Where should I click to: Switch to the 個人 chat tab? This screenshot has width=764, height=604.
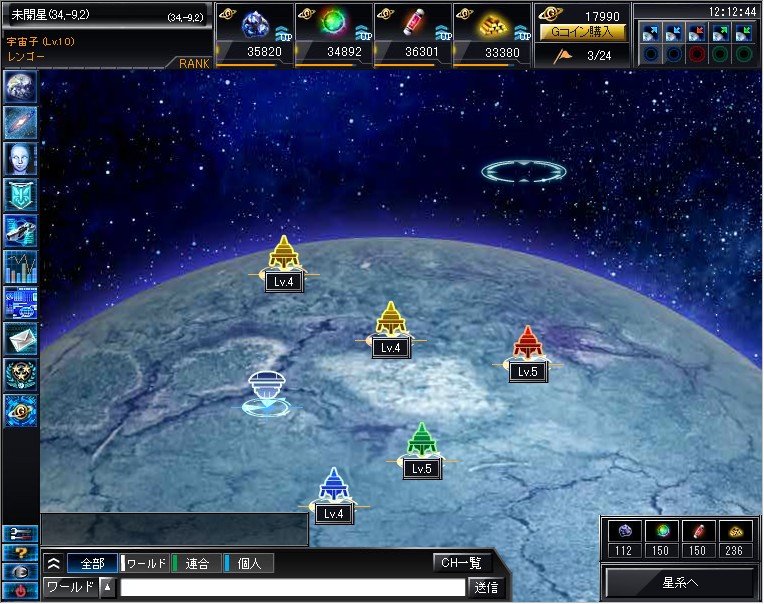click(x=248, y=564)
